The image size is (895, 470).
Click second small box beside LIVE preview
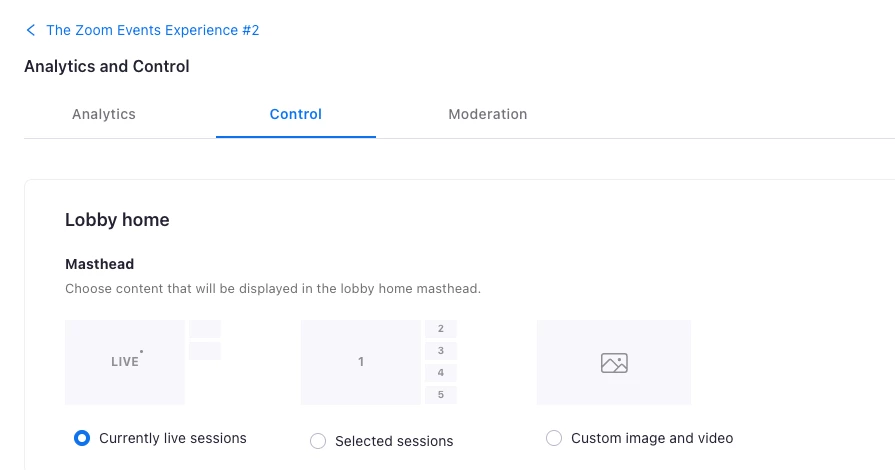pyautogui.click(x=205, y=351)
